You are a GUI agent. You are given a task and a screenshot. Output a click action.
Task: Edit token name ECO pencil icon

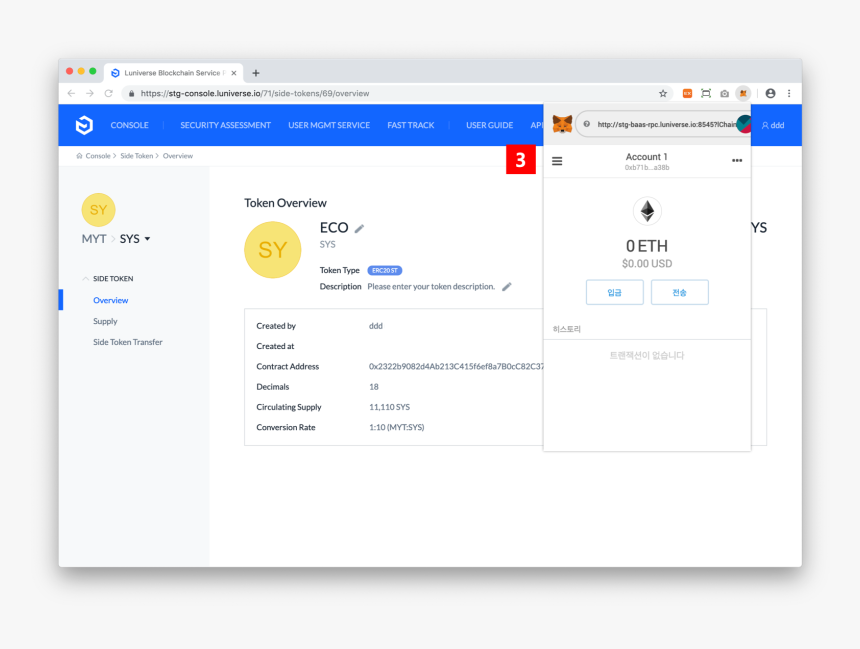[x=359, y=228]
